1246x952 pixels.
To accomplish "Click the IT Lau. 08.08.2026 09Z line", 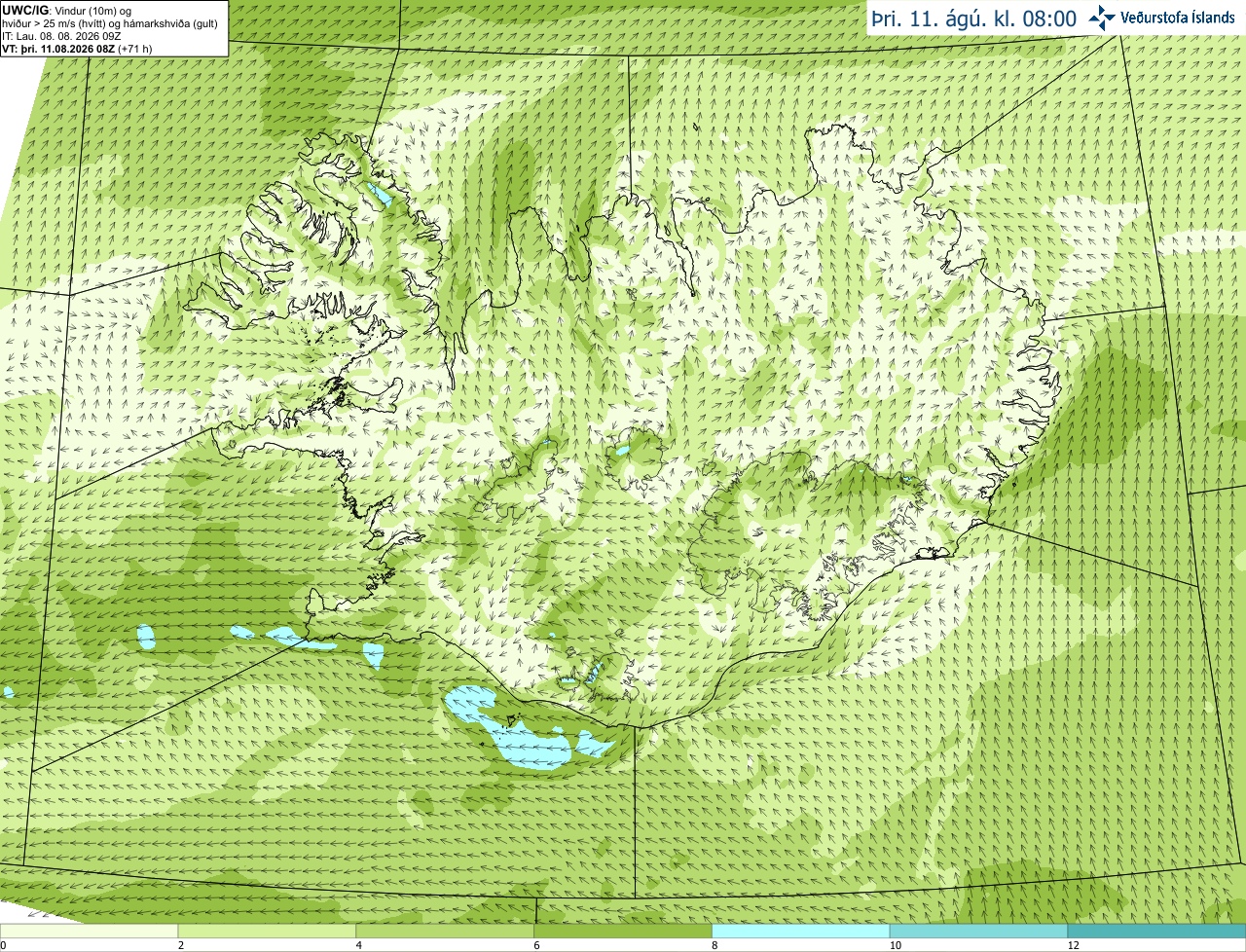I will [x=61, y=36].
